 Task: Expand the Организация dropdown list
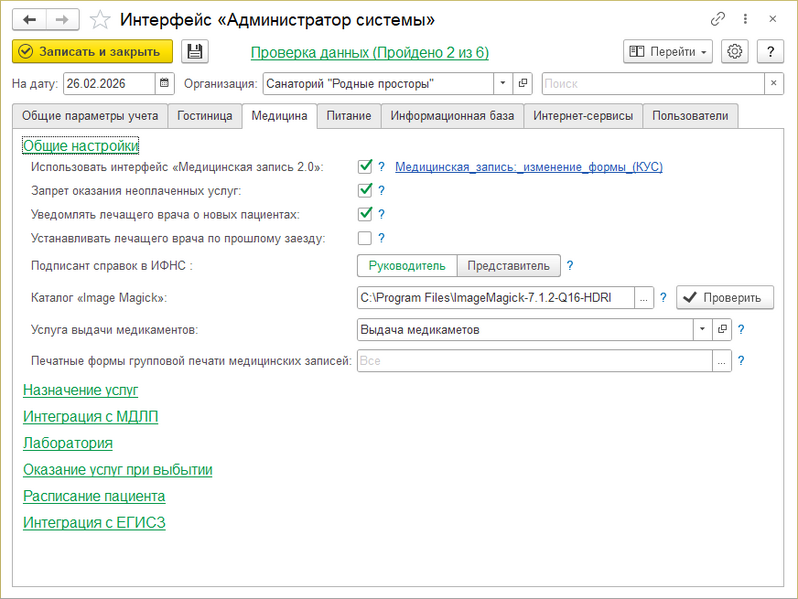point(503,83)
